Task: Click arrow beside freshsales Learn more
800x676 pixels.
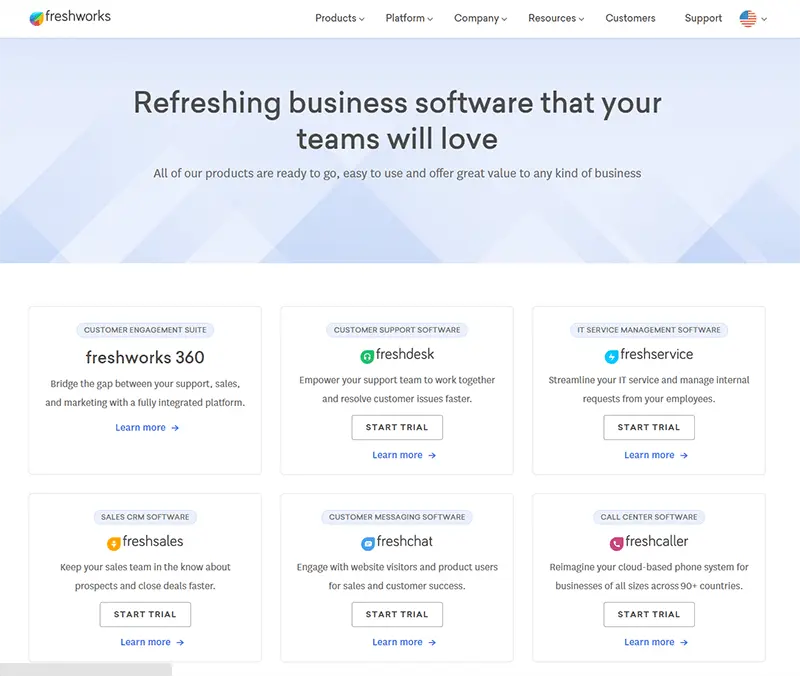Action: click(x=180, y=643)
